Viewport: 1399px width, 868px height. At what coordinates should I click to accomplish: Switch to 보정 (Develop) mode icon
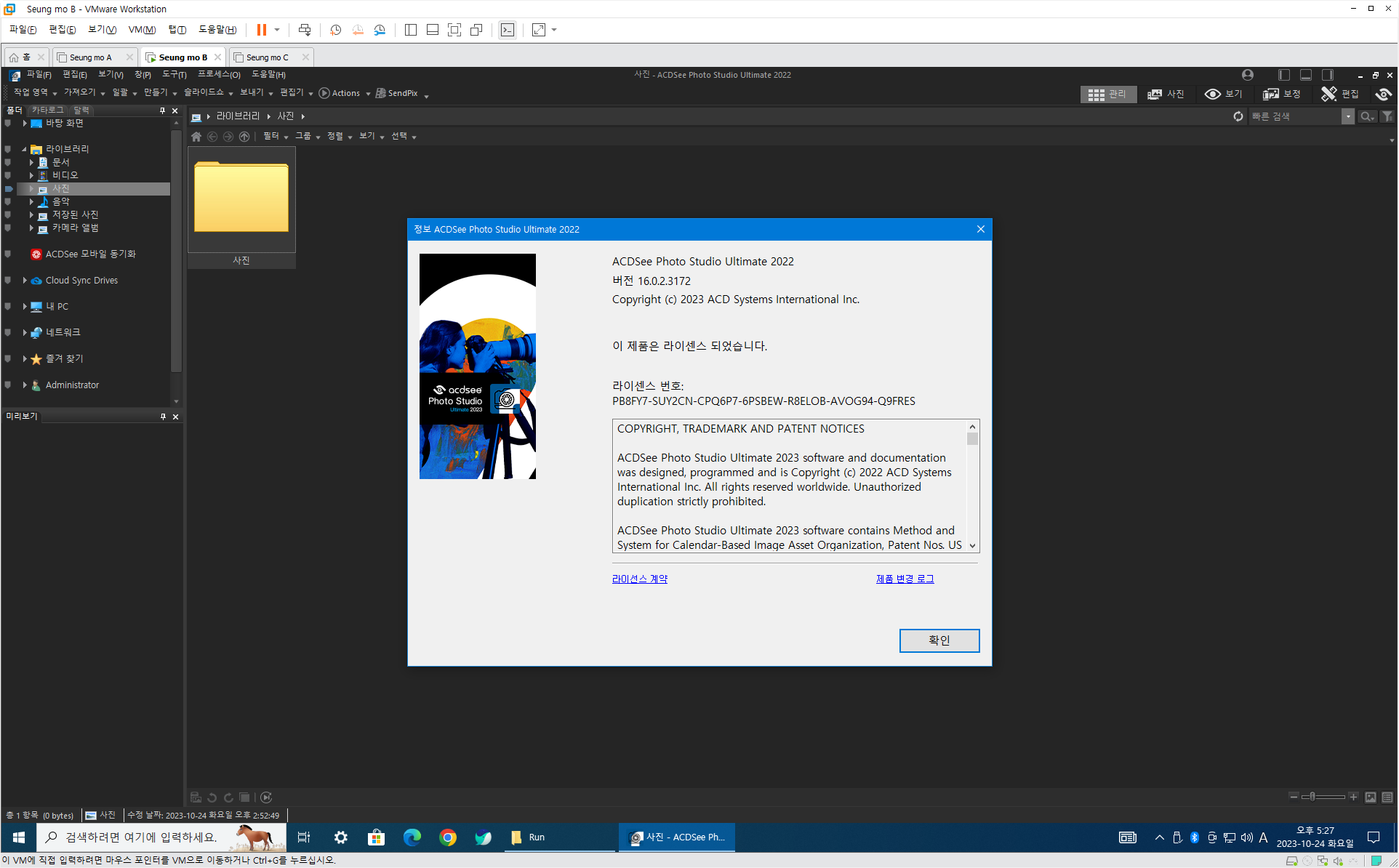point(1271,94)
